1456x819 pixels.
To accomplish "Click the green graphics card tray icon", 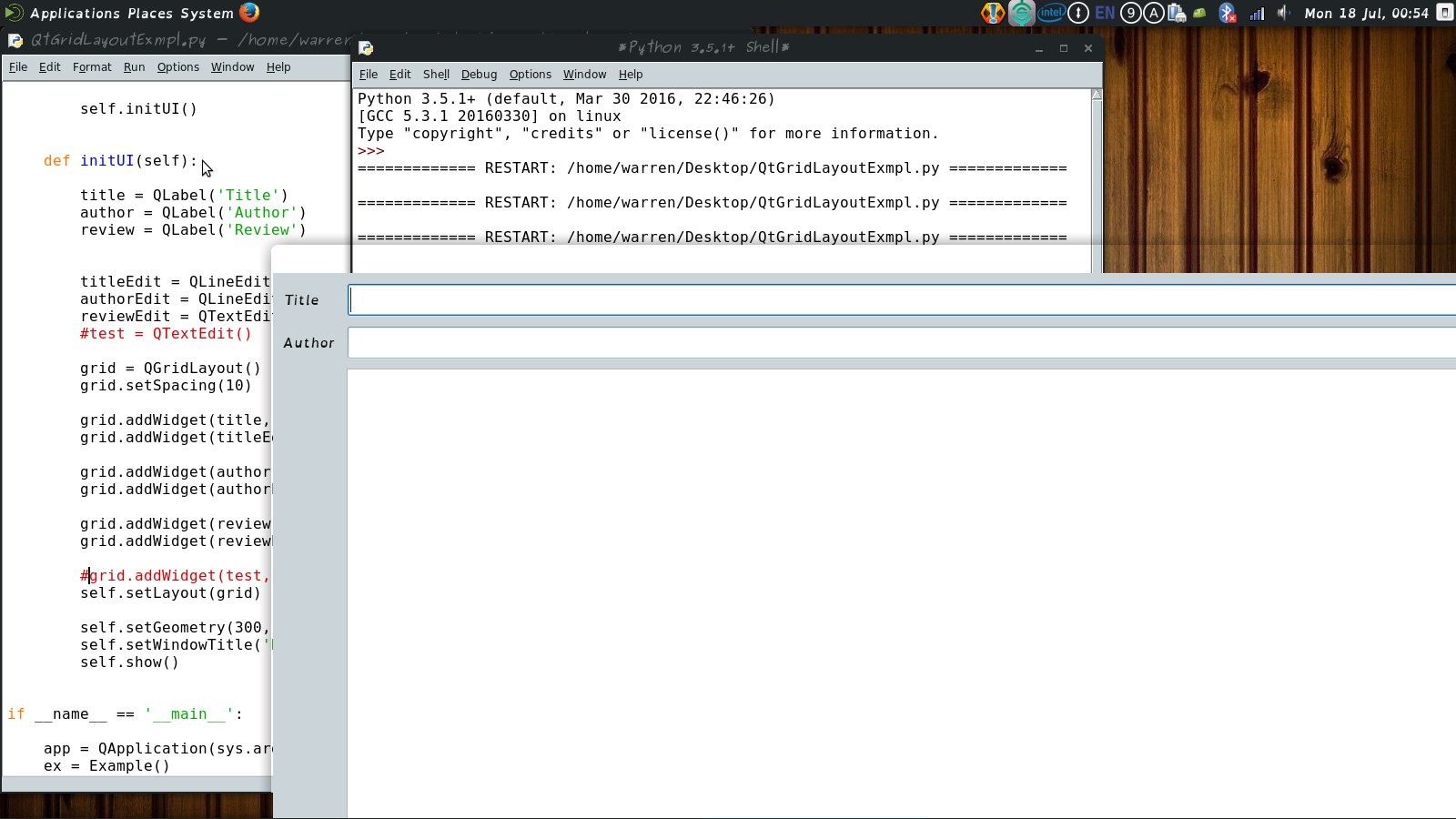I will 1199,13.
